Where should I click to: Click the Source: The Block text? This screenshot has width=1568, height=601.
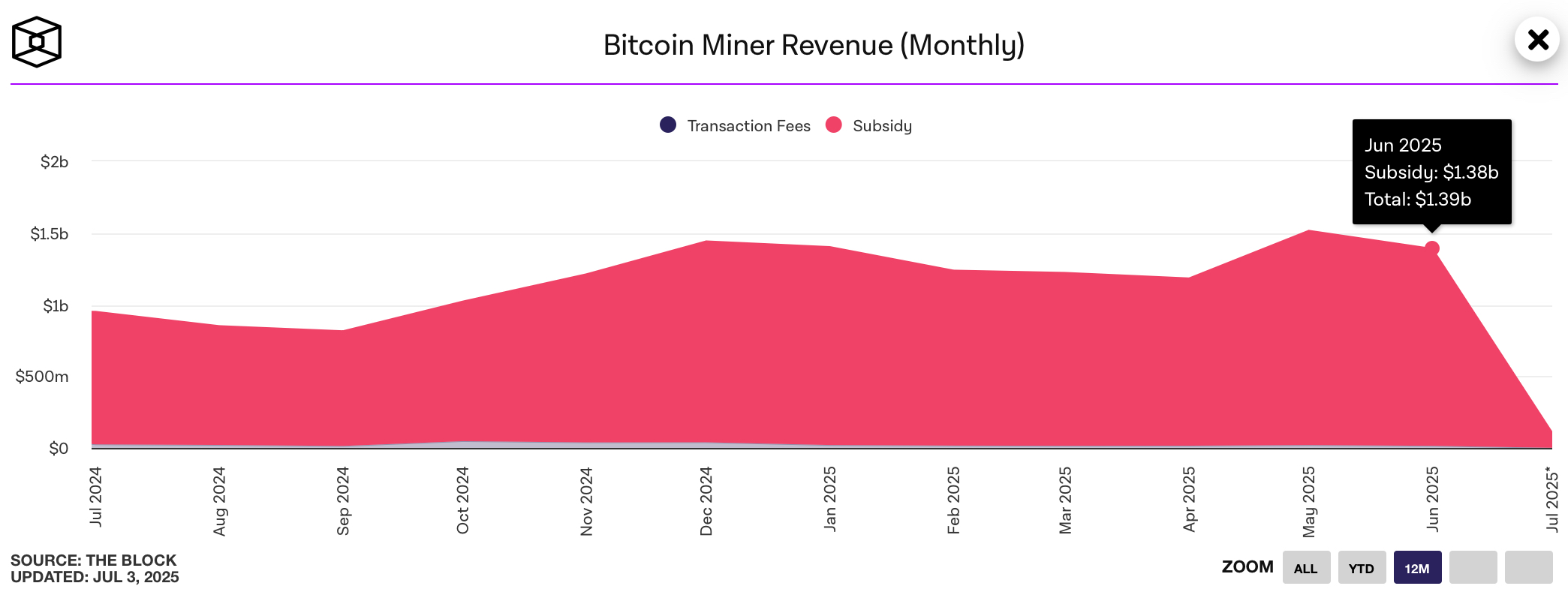tap(93, 560)
